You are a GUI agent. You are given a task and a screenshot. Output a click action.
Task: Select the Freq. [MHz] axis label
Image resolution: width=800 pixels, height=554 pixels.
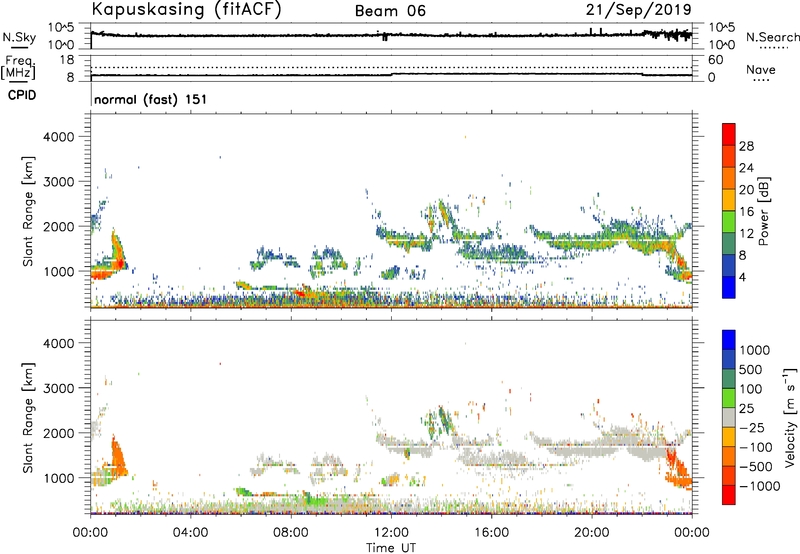[x=18, y=68]
